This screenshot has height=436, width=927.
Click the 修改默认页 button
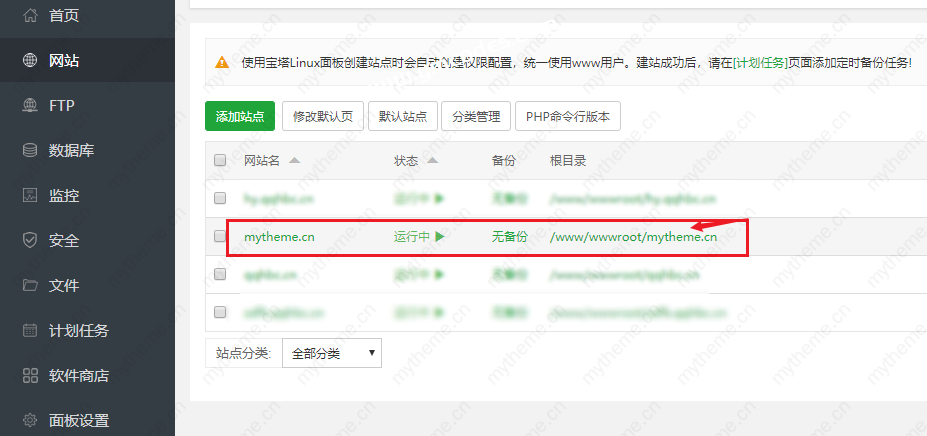[x=322, y=116]
